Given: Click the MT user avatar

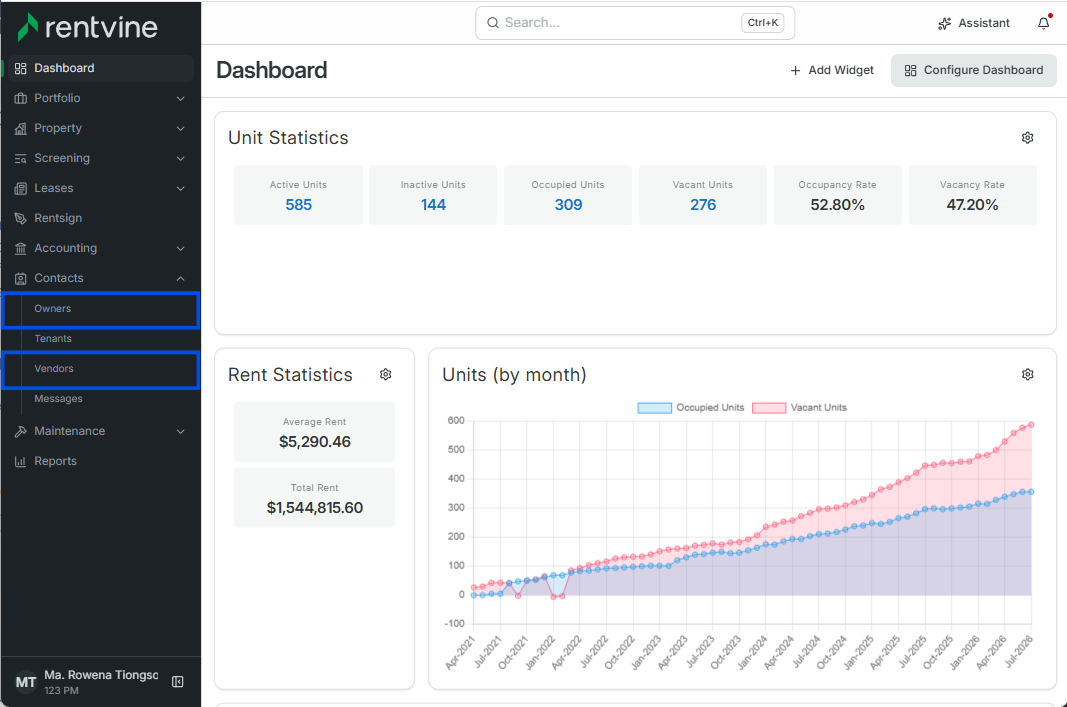Looking at the screenshot, I should (26, 682).
